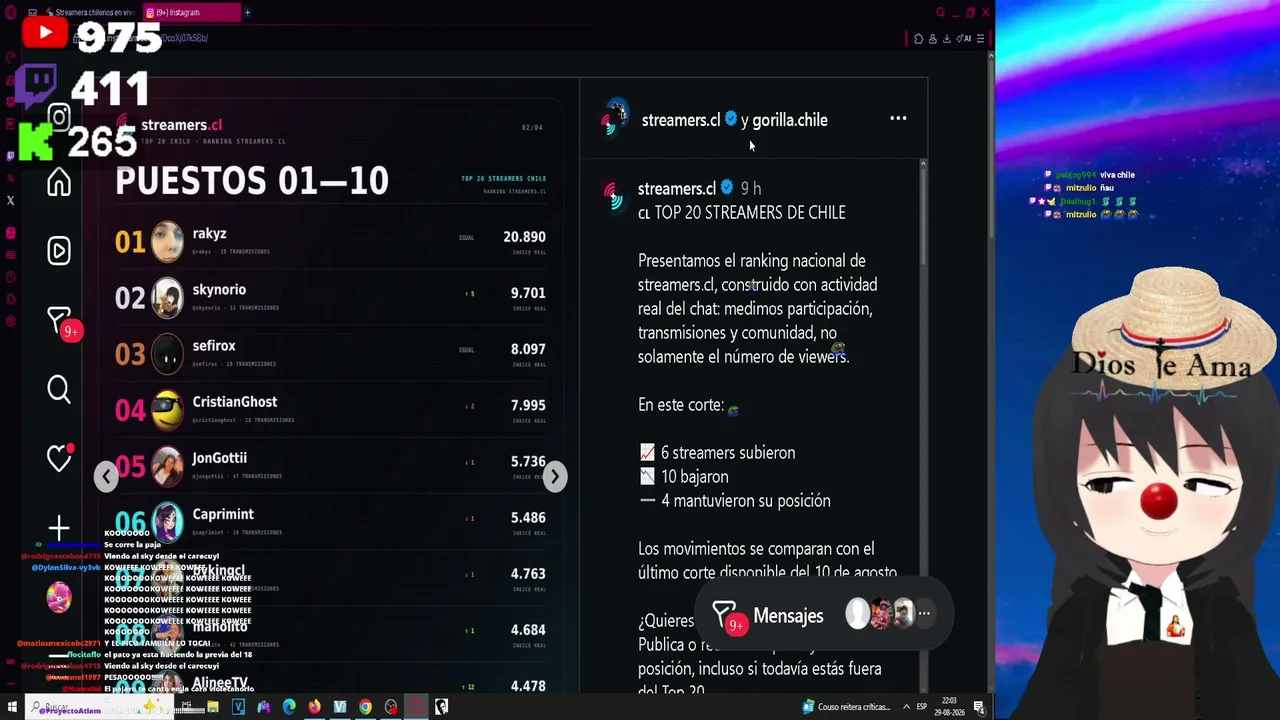The width and height of the screenshot is (1280, 720).
Task: Click the 9.701 score value
Action: (x=528, y=293)
